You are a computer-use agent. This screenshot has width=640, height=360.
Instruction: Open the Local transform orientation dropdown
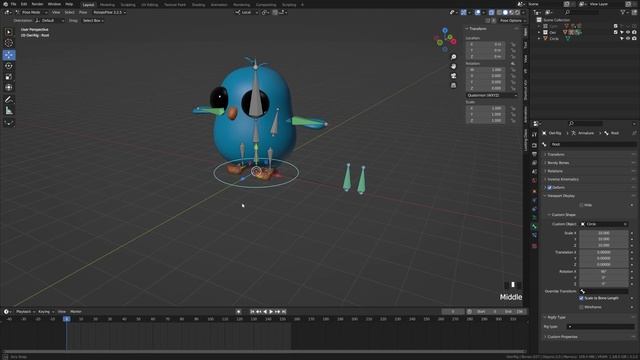point(247,12)
